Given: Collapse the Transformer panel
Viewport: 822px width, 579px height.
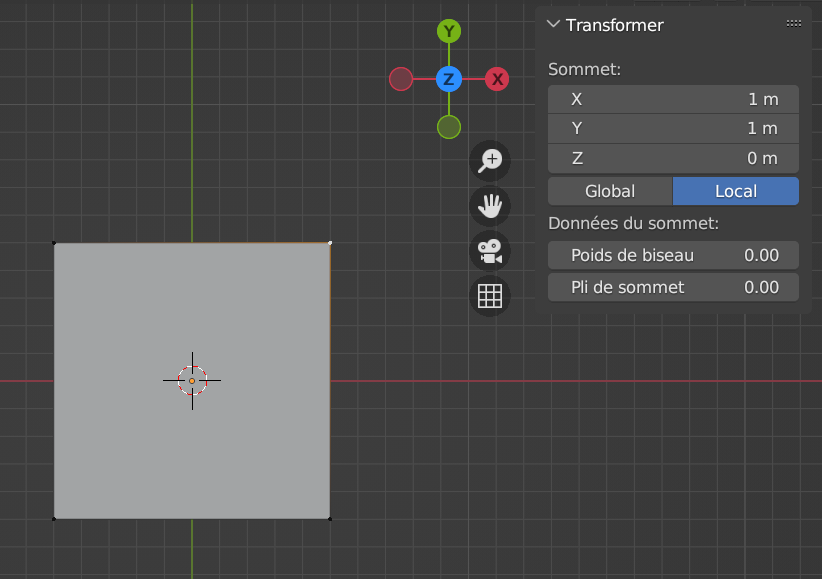Looking at the screenshot, I should 554,25.
